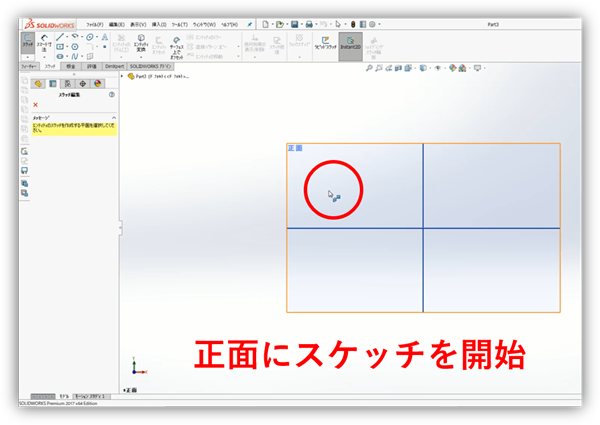
Task: Pin the menu bar with pushpin icon
Action: point(249,24)
